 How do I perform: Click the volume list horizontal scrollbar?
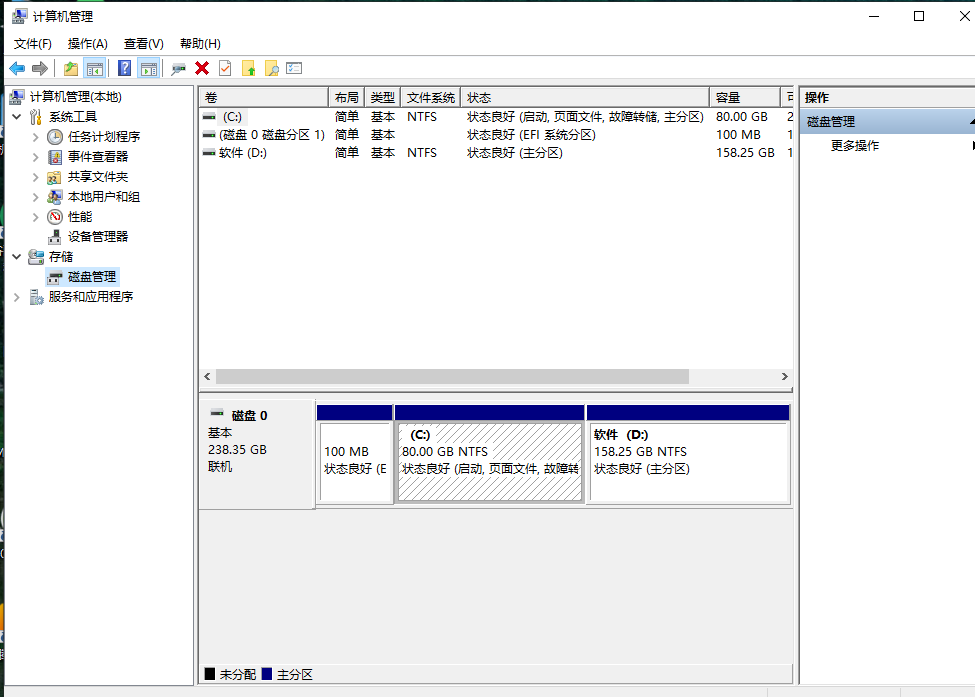click(452, 377)
